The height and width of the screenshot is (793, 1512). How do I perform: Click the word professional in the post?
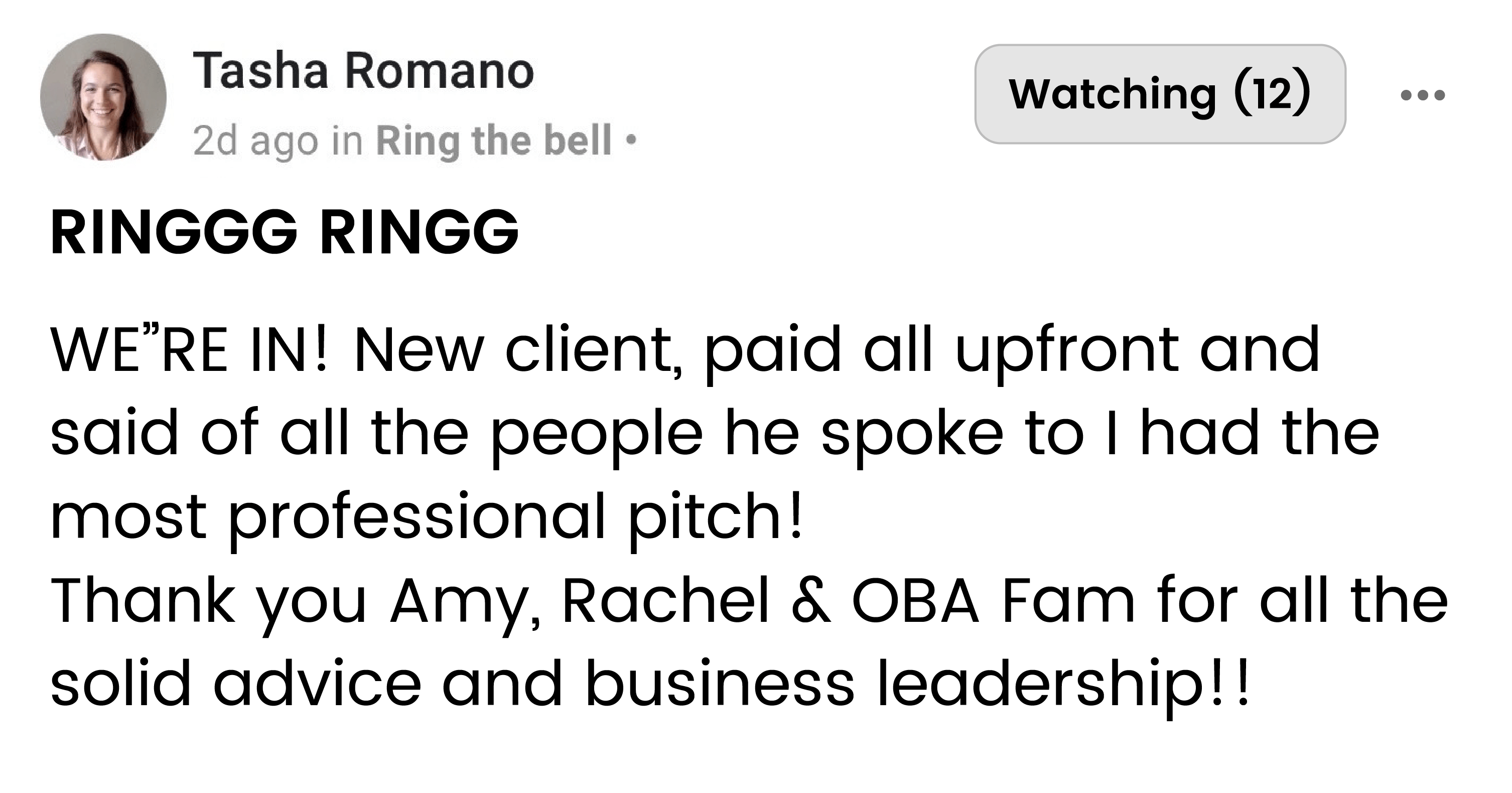pyautogui.click(x=416, y=519)
